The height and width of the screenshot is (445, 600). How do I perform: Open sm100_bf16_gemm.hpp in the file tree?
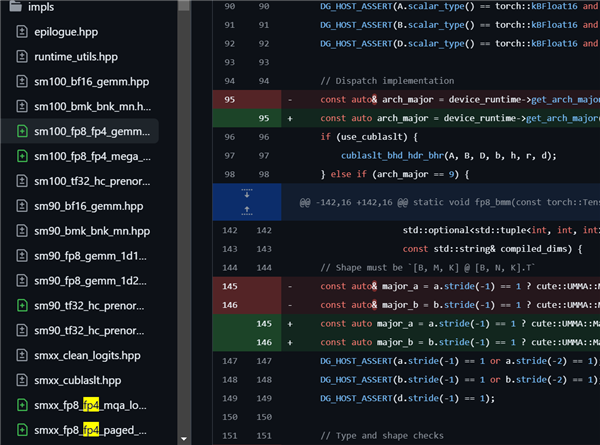pyautogui.click(x=90, y=81)
